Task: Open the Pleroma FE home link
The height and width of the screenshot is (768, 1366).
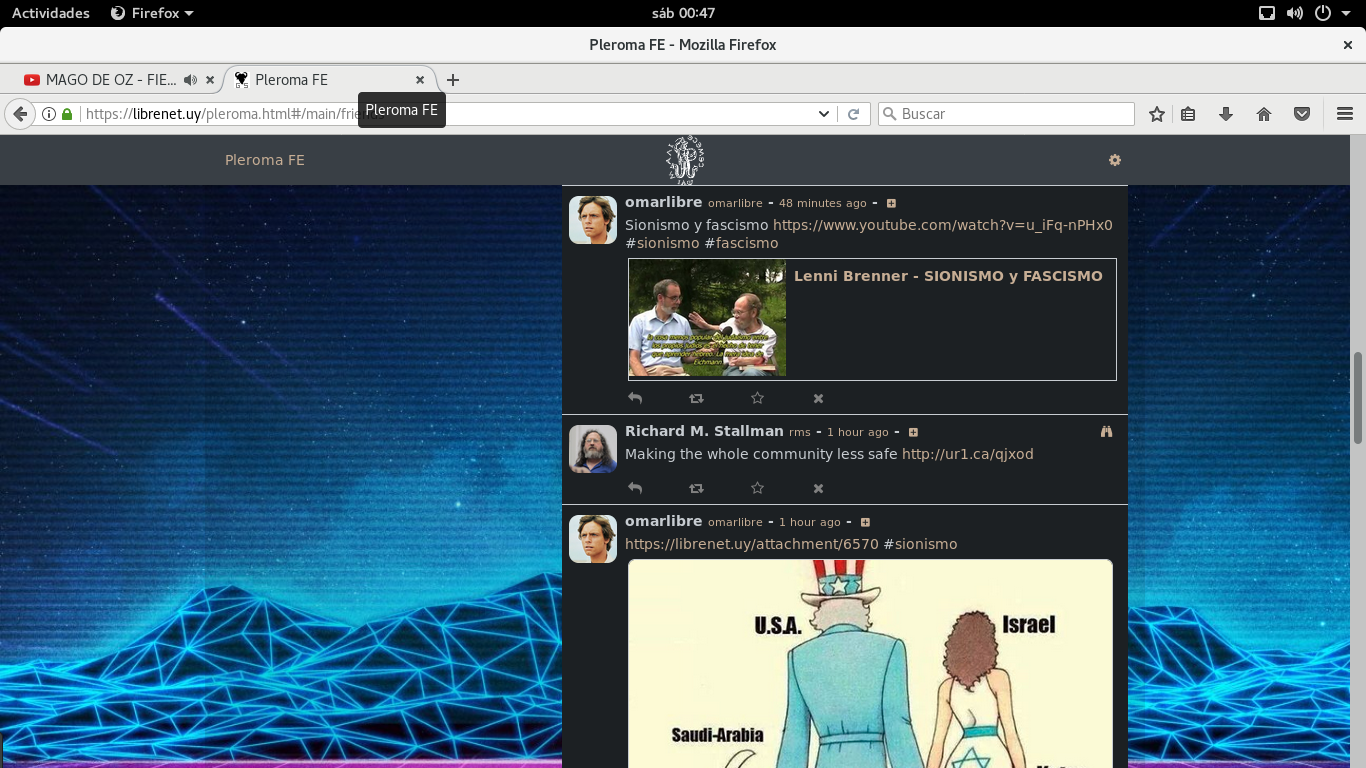Action: pos(265,160)
